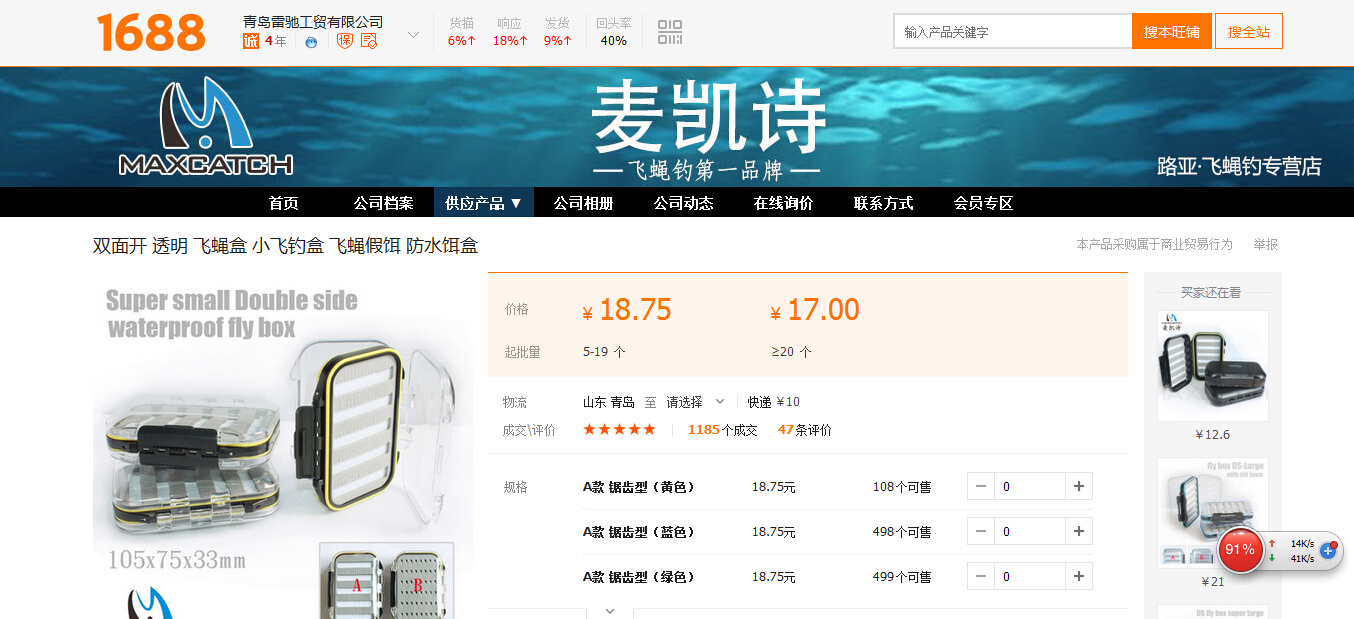Screen dimensions: 1354x619
Task: Click the A款 锯齿型（绿色） variant label
Action: pyautogui.click(x=638, y=577)
